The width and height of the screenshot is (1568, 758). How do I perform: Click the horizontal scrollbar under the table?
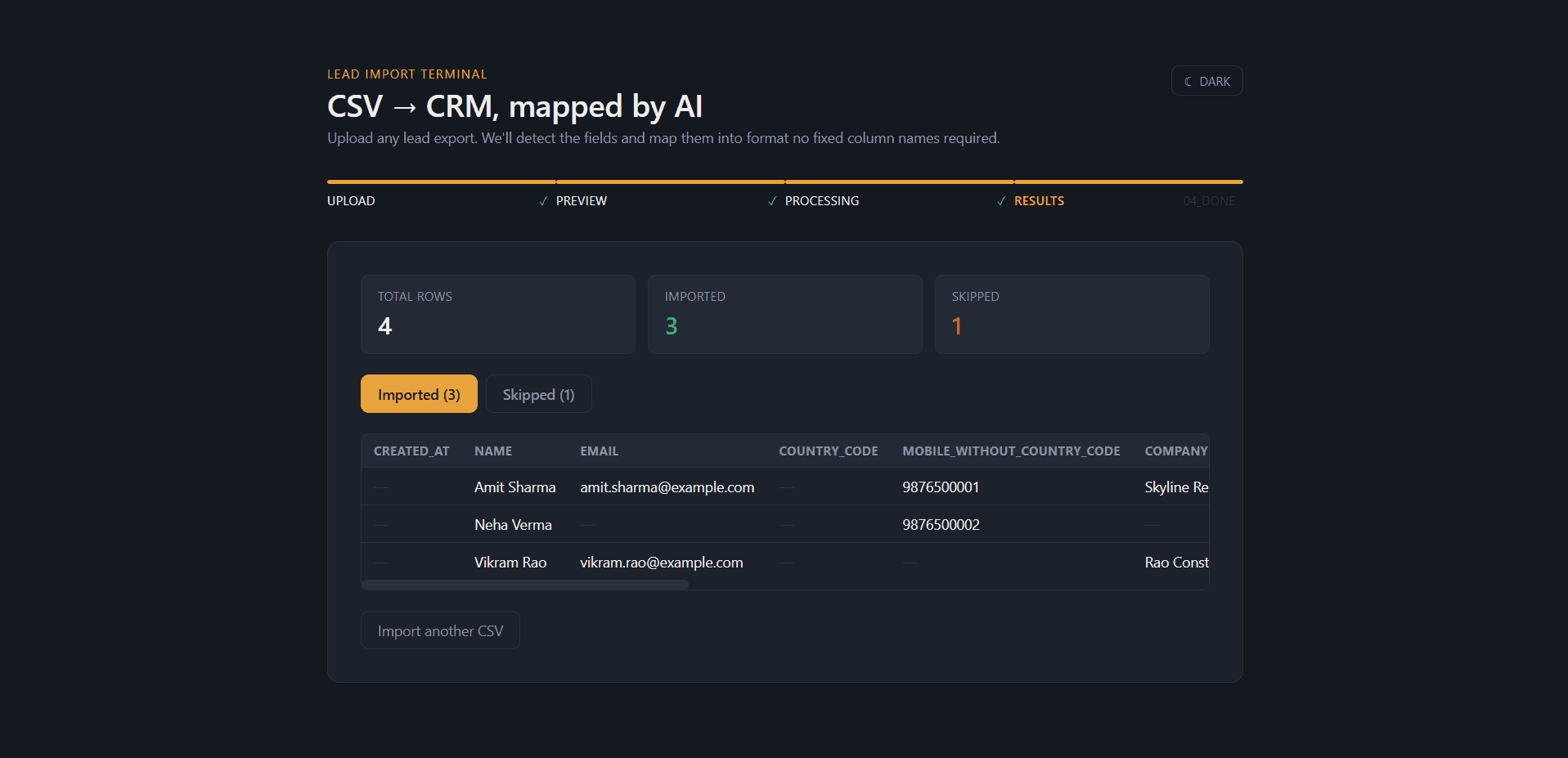pos(525,585)
